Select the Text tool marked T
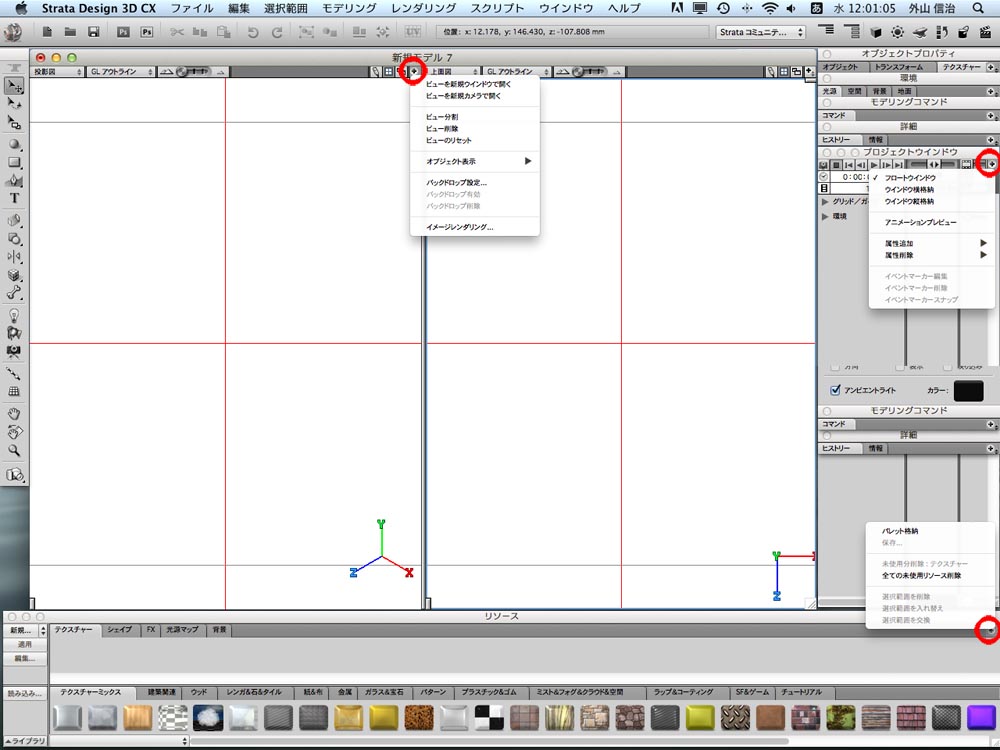This screenshot has height=750, width=1000. click(x=14, y=198)
